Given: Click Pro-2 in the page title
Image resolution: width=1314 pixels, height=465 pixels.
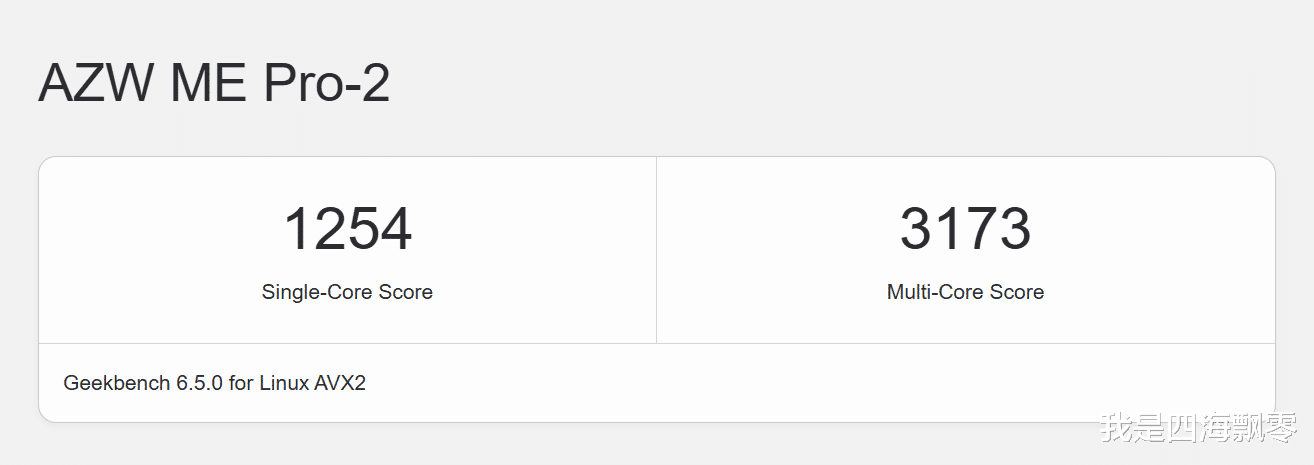Looking at the screenshot, I should point(327,83).
